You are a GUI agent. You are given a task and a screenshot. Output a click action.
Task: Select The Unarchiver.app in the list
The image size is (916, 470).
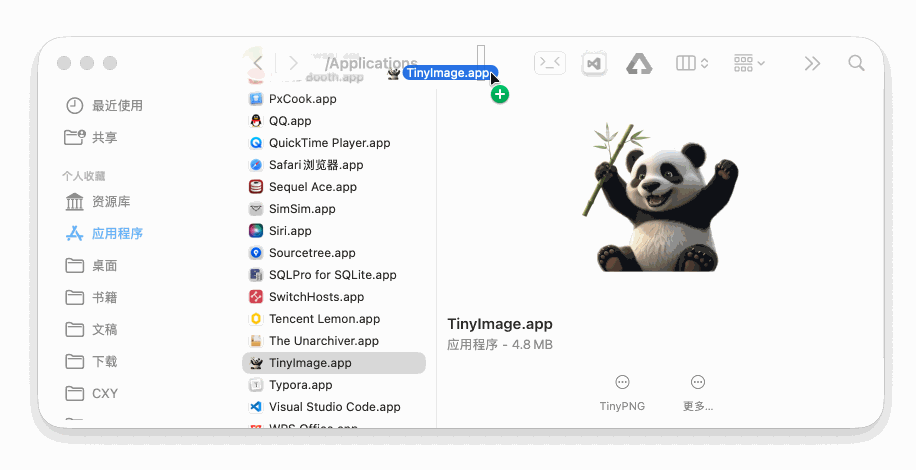[334, 341]
